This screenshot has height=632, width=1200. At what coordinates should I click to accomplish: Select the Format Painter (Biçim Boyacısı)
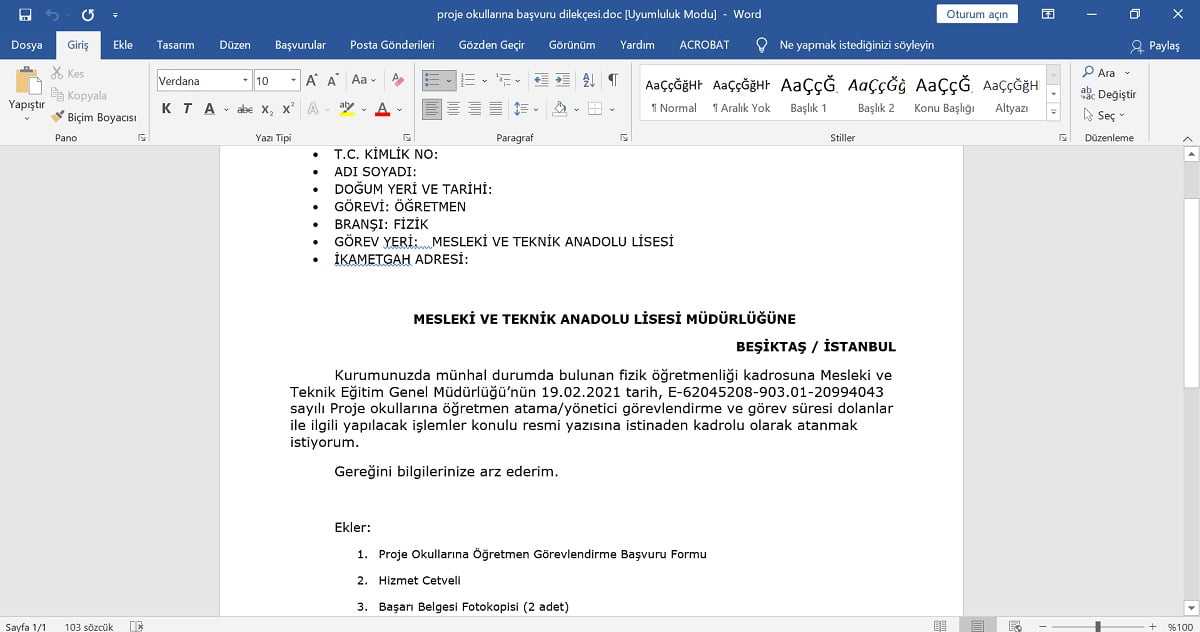[94, 117]
